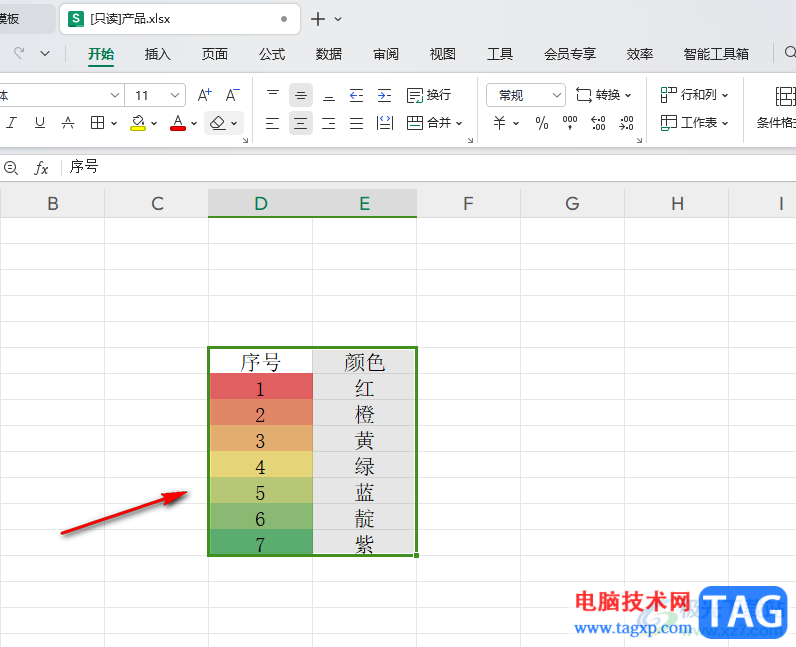Open the 页面 tab

(215, 54)
